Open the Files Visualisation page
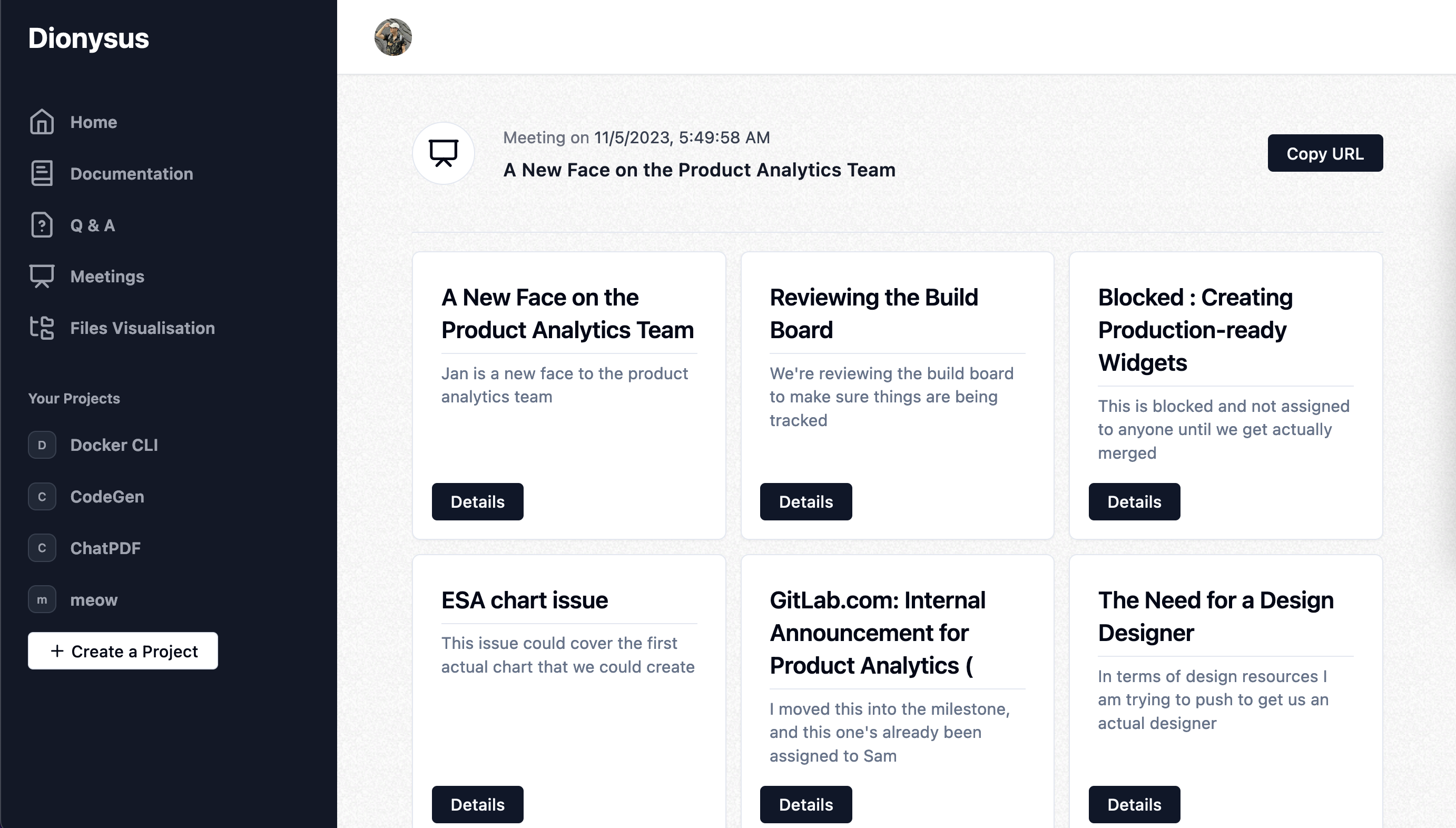1456x828 pixels. click(x=142, y=328)
